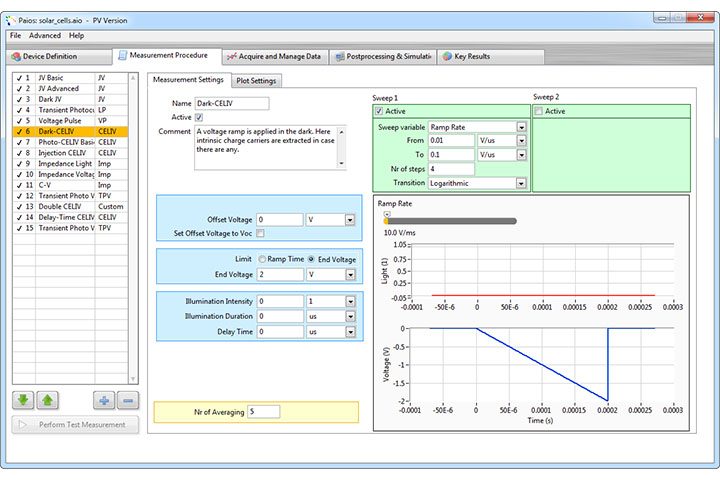Enable the Sweep 2 Active checkbox
The height and width of the screenshot is (480, 720).
(x=539, y=111)
